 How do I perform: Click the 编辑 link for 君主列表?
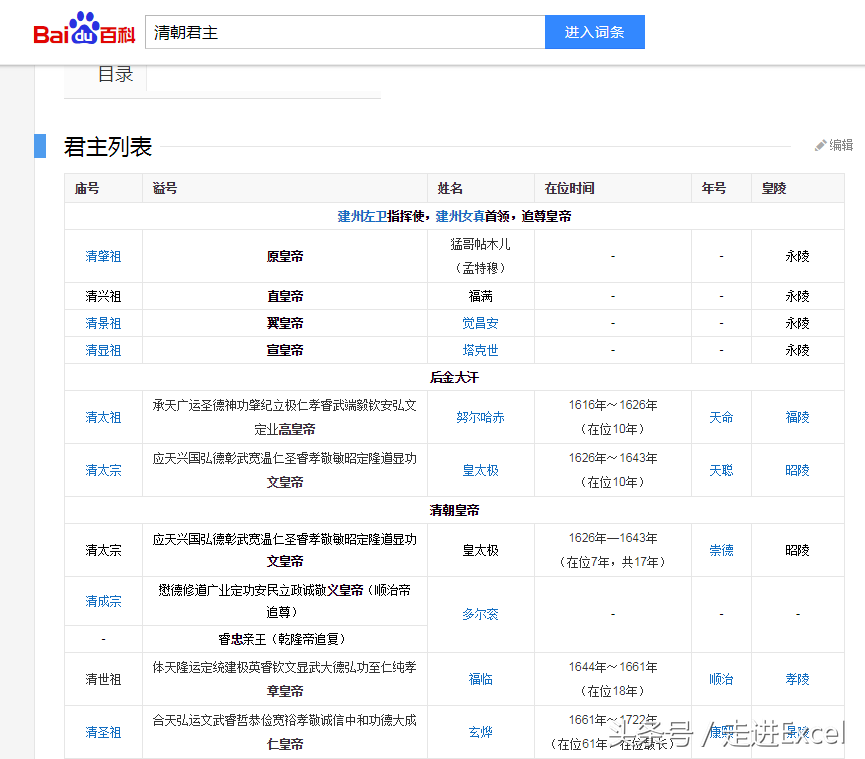[x=841, y=145]
